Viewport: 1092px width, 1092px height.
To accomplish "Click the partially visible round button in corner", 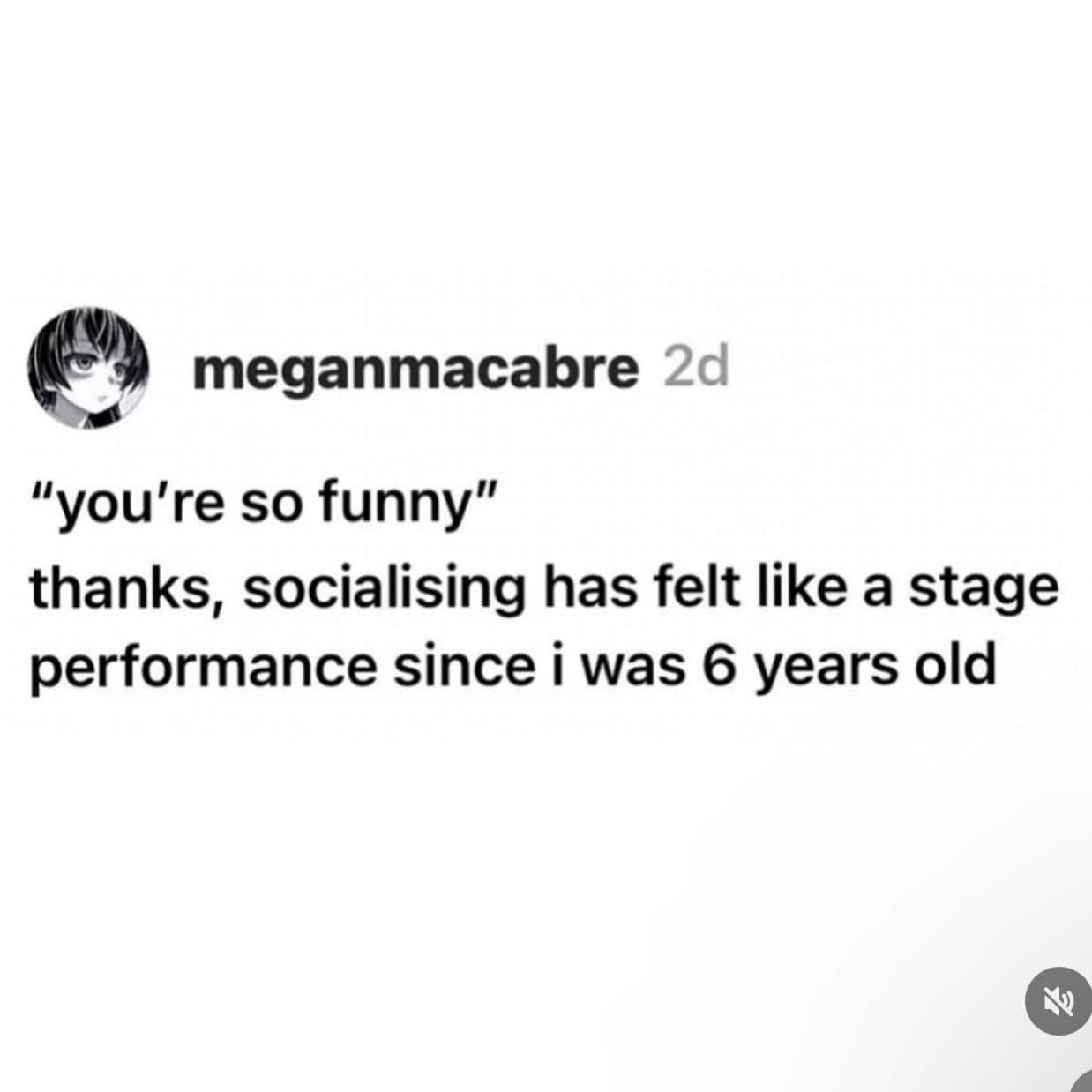I will [1084, 1084].
